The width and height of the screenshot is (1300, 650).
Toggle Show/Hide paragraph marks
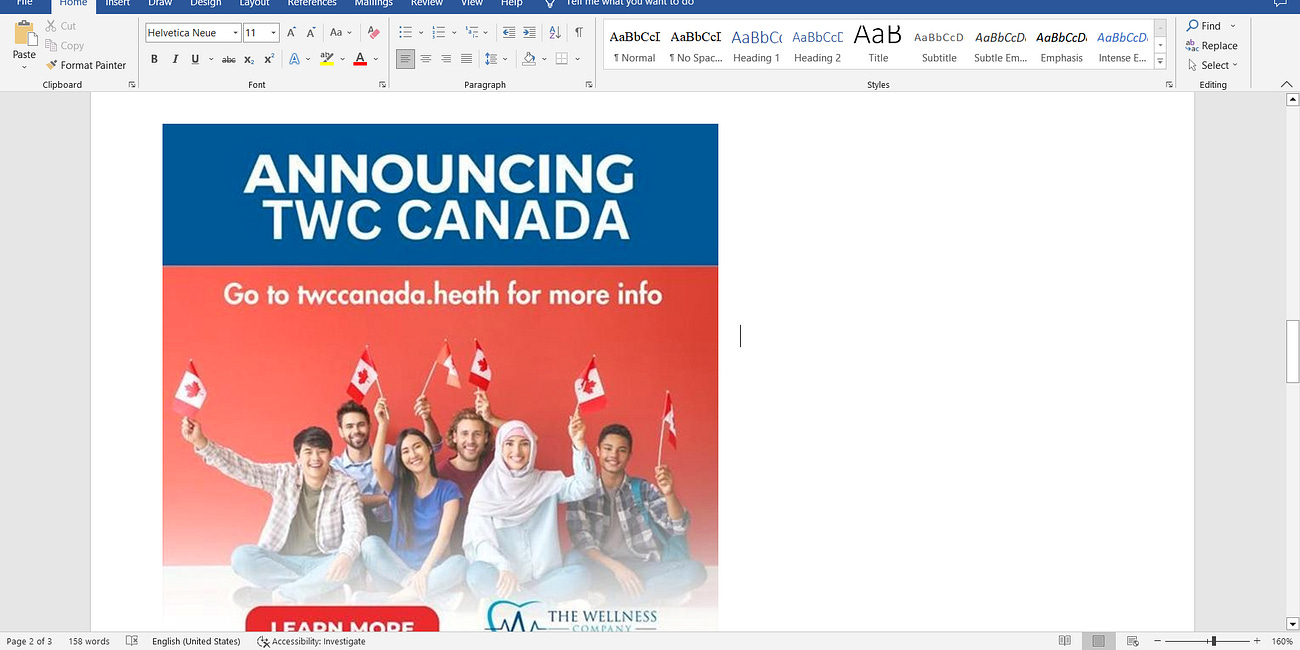[x=579, y=33]
